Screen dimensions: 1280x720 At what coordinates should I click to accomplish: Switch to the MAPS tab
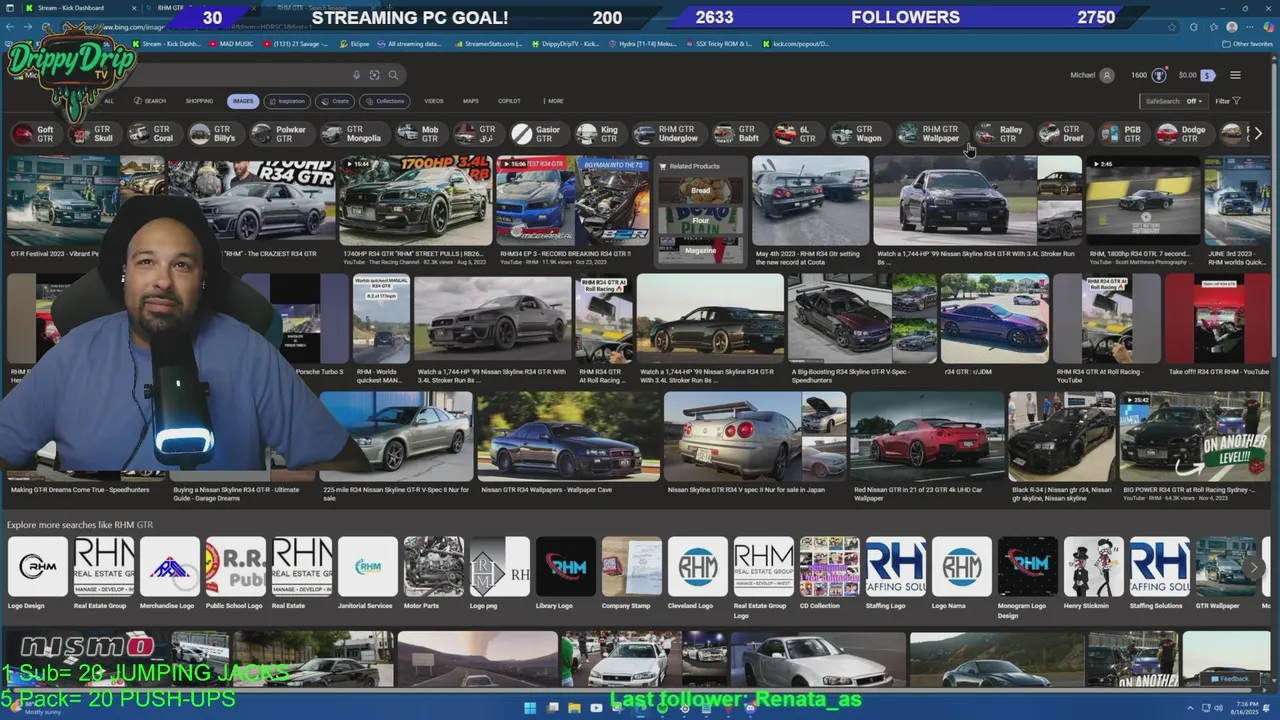[470, 101]
